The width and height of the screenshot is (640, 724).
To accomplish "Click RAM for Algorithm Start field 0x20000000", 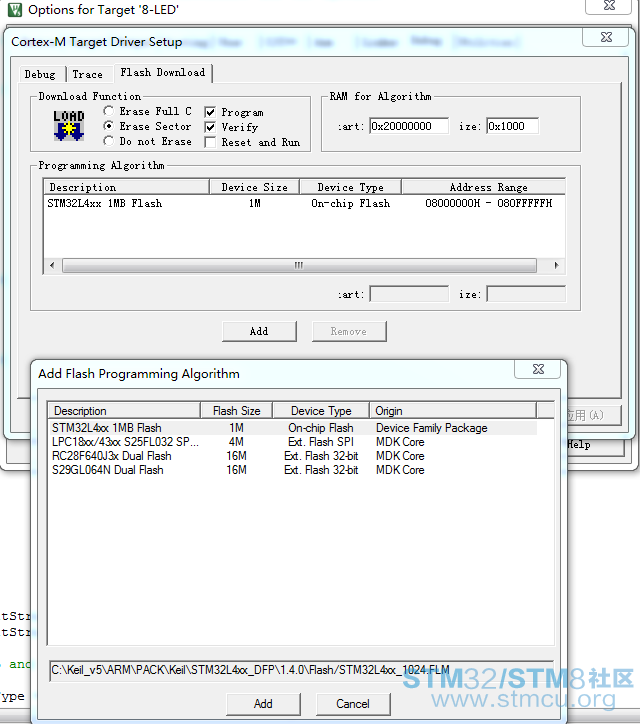I will coord(409,126).
